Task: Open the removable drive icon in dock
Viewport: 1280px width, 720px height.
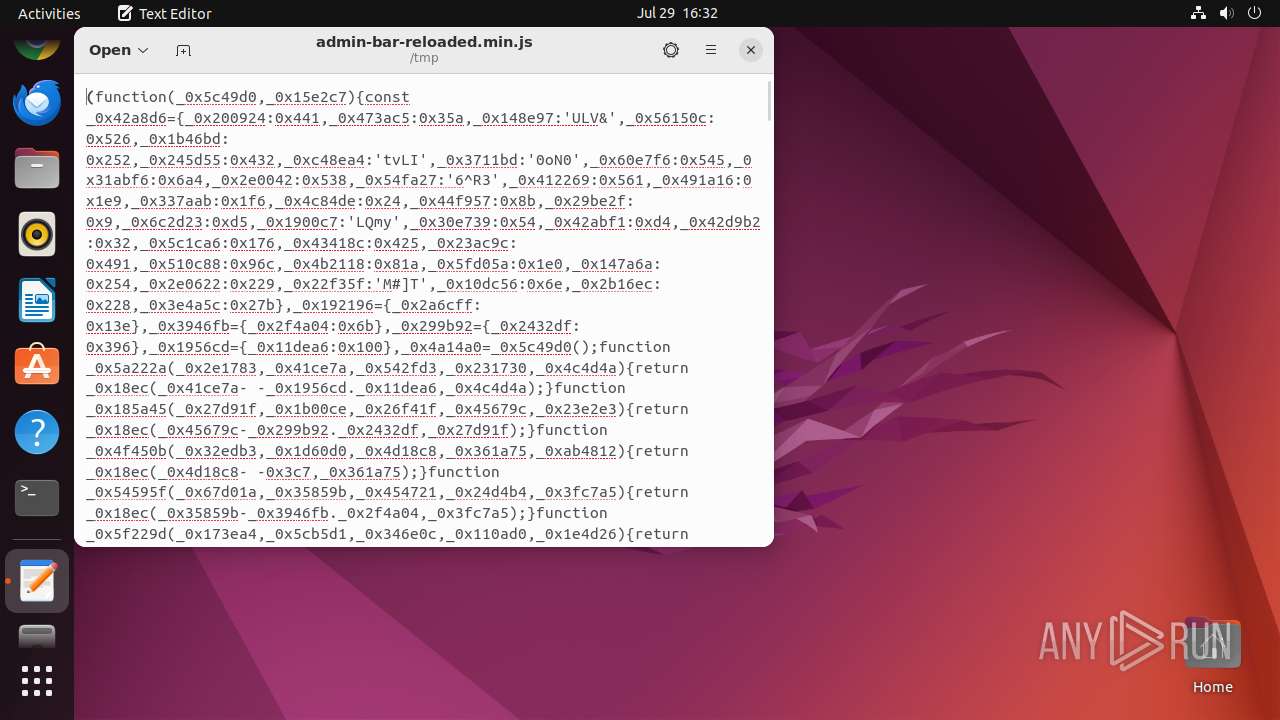Action: pos(37,637)
